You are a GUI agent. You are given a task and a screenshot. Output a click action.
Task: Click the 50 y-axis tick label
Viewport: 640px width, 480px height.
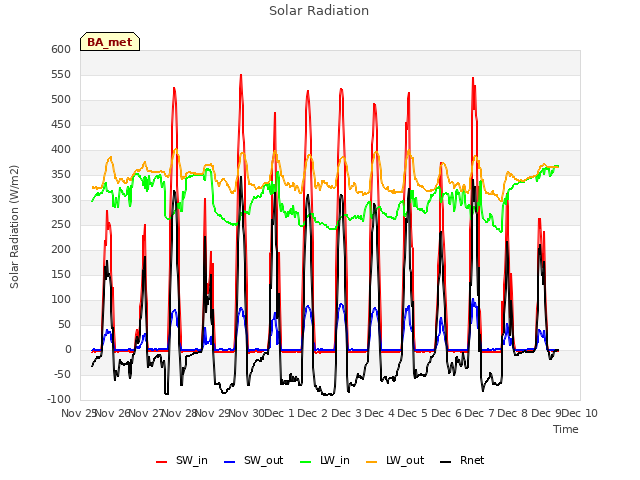point(64,325)
